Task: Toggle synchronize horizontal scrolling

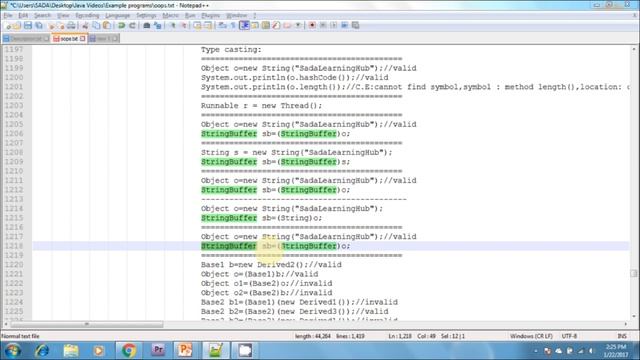Action: click(x=208, y=25)
